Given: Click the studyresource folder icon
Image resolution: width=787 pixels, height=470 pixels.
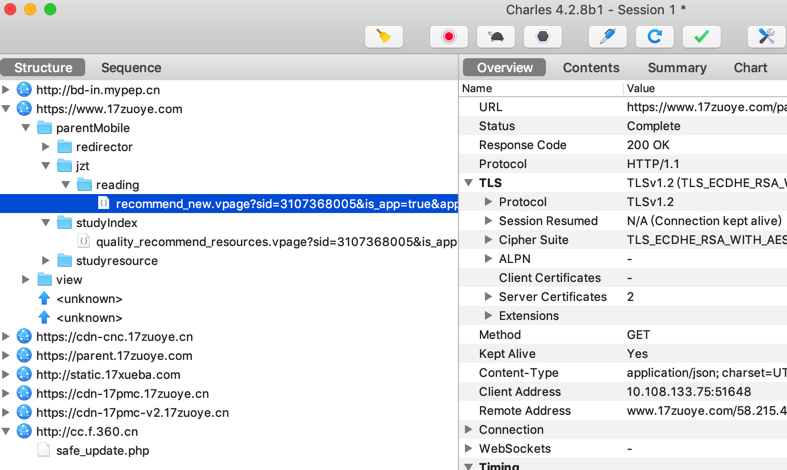Looking at the screenshot, I should point(64,261).
